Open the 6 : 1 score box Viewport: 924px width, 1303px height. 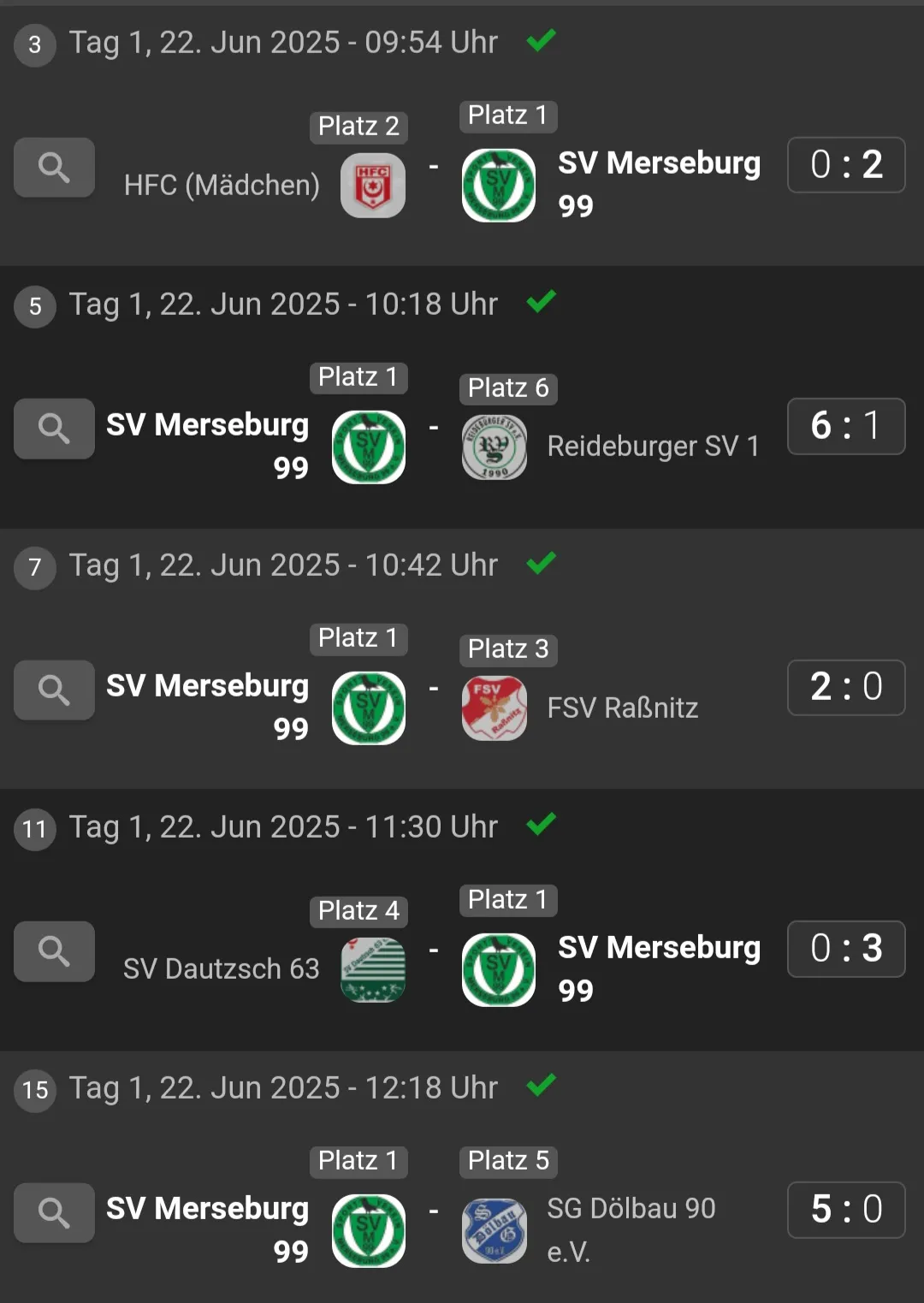pos(846,426)
